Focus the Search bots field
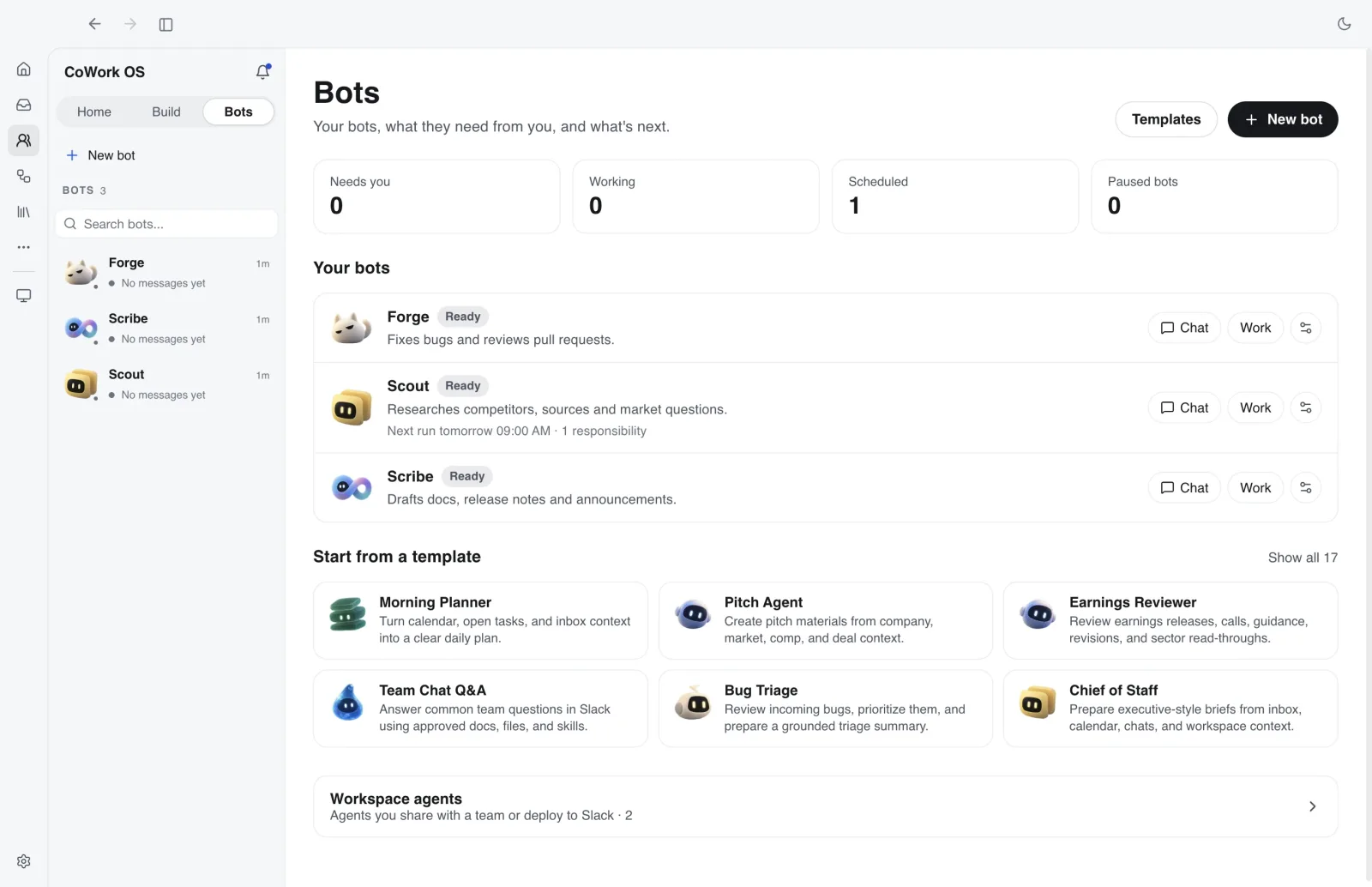The image size is (1372, 887). tap(167, 224)
